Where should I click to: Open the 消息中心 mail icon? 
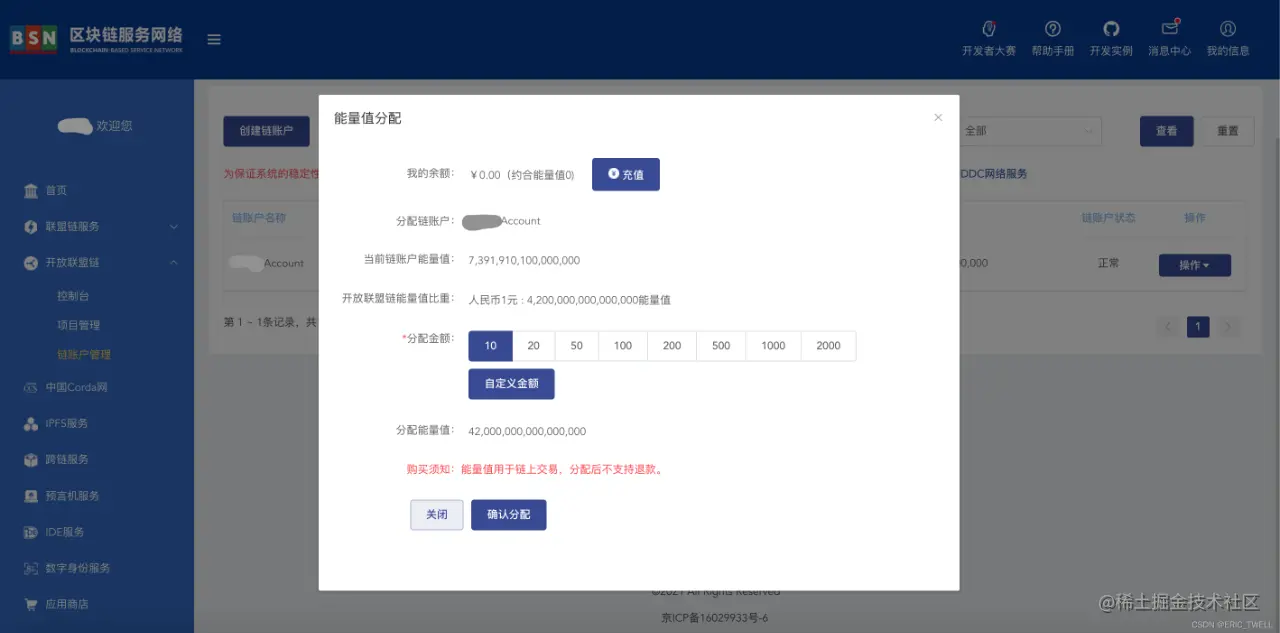pos(1169,29)
